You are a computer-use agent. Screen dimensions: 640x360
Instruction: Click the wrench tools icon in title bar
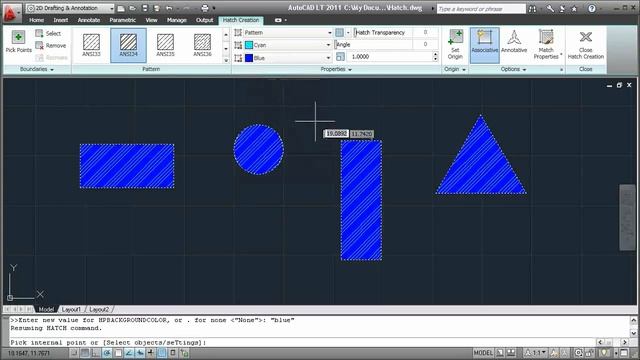click(550, 9)
